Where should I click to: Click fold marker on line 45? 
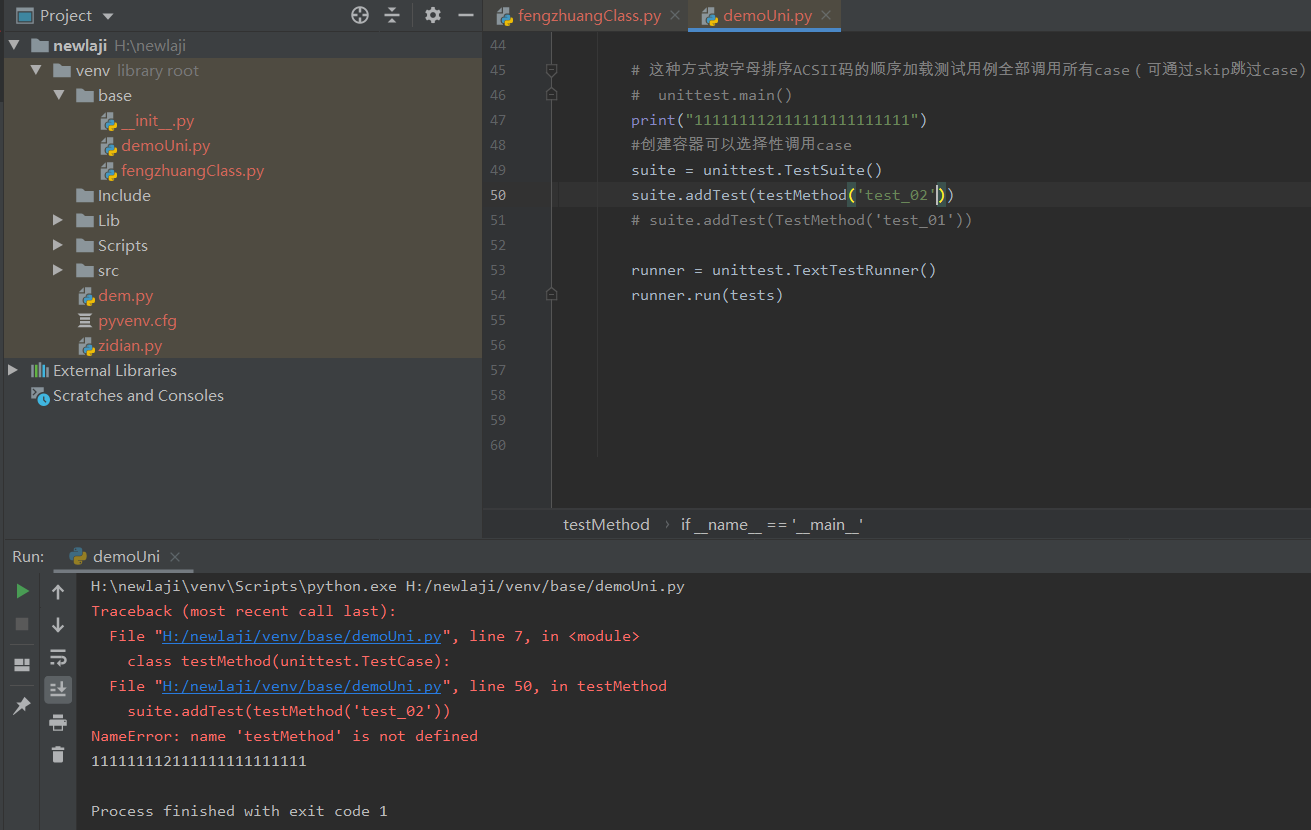(x=551, y=70)
